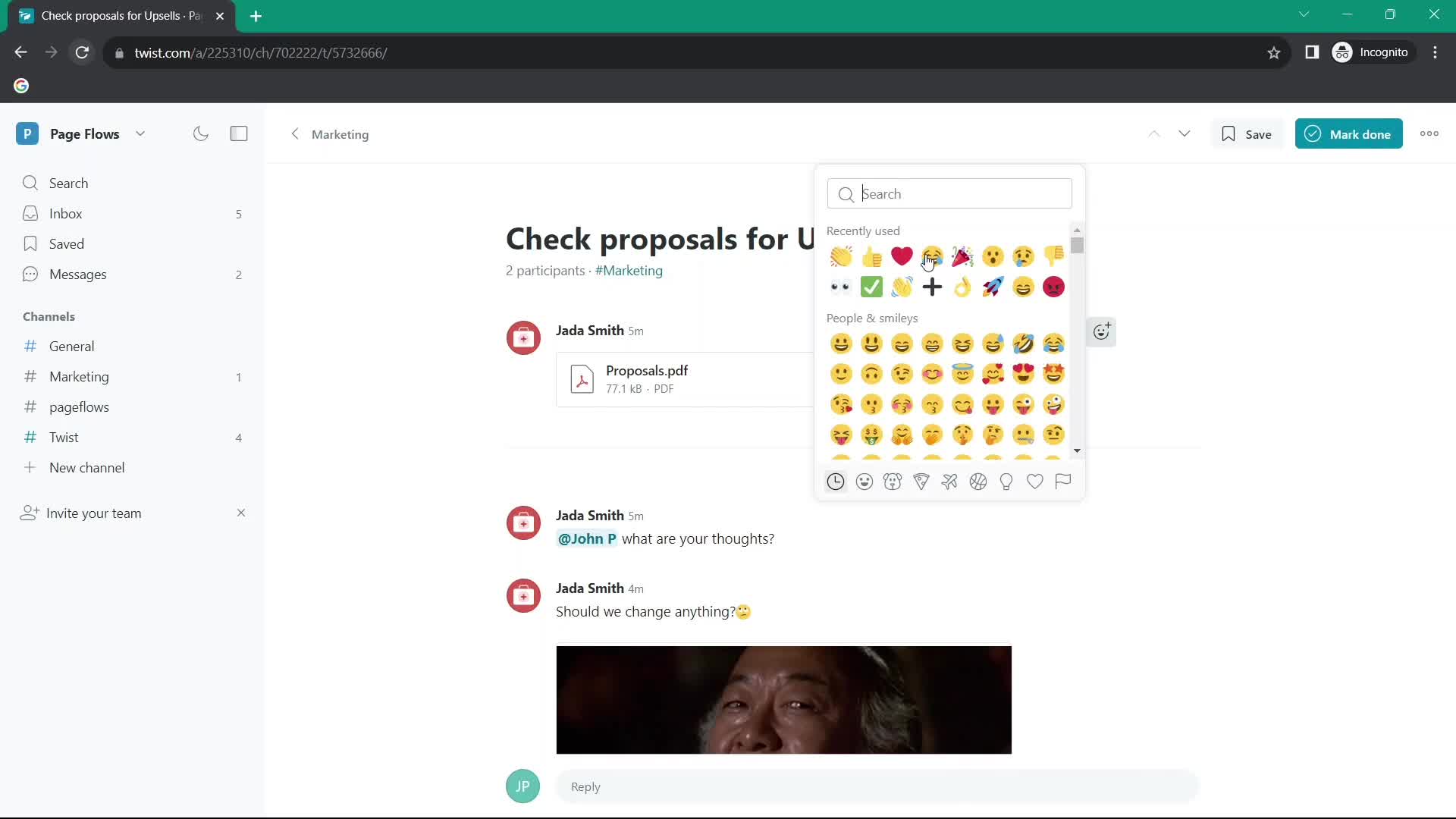This screenshot has height=819, width=1456.
Task: Click the General channel
Action: 72,346
